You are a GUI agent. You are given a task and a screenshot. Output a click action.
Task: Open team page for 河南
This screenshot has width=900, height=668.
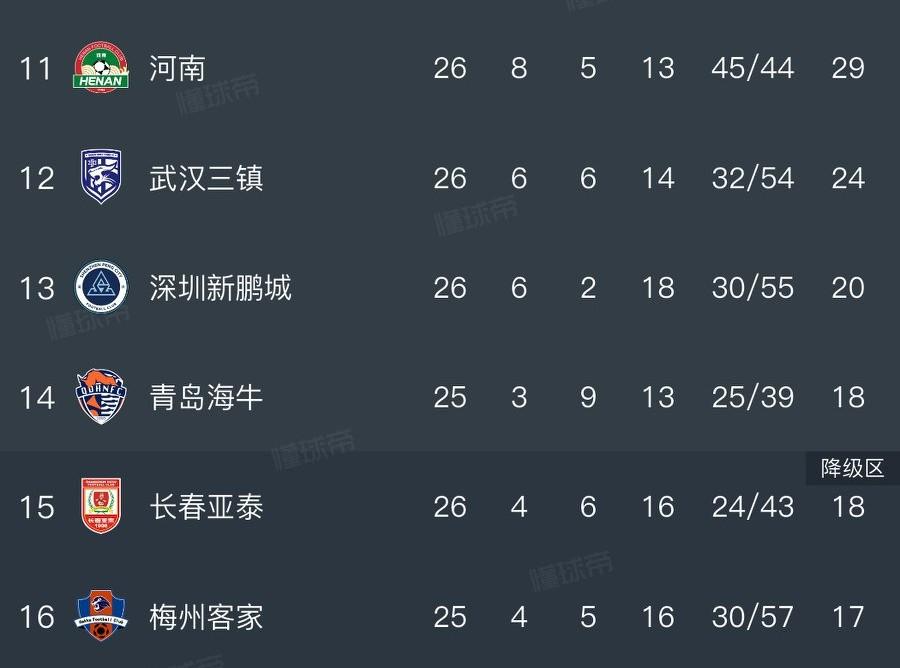tap(177, 68)
